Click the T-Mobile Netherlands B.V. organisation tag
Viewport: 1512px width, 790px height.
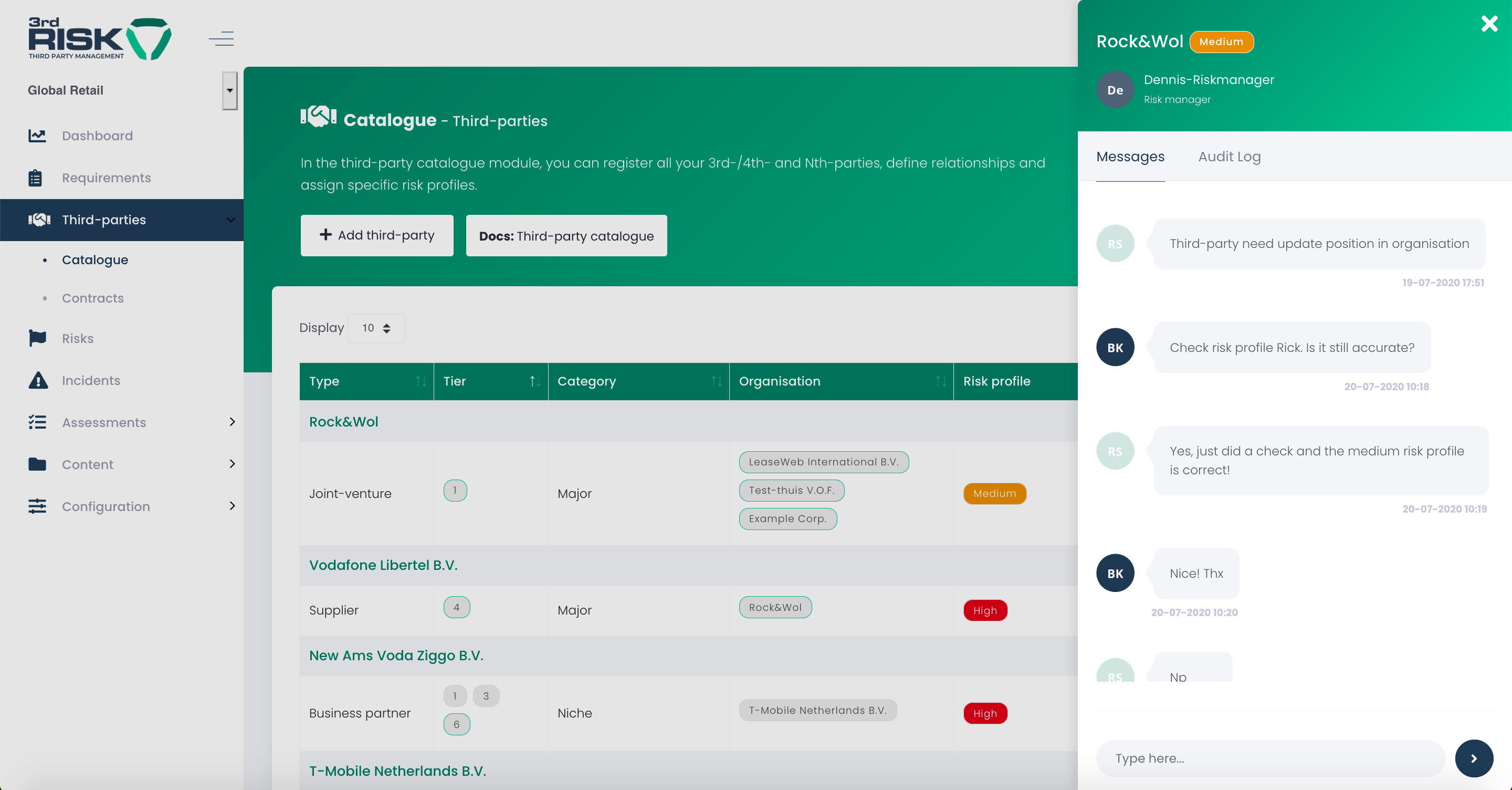point(817,710)
